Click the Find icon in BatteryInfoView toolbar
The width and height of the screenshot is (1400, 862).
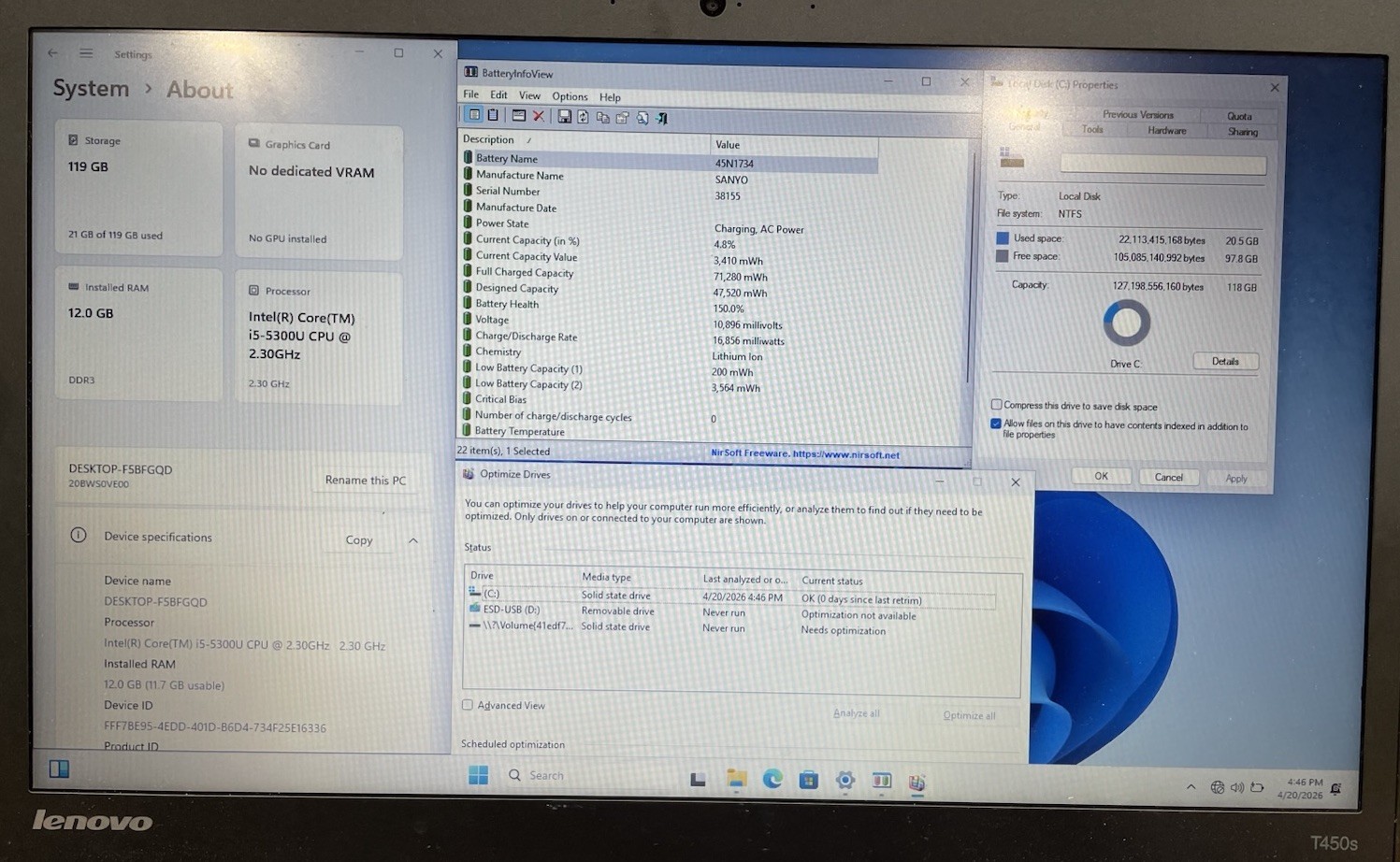click(x=642, y=118)
